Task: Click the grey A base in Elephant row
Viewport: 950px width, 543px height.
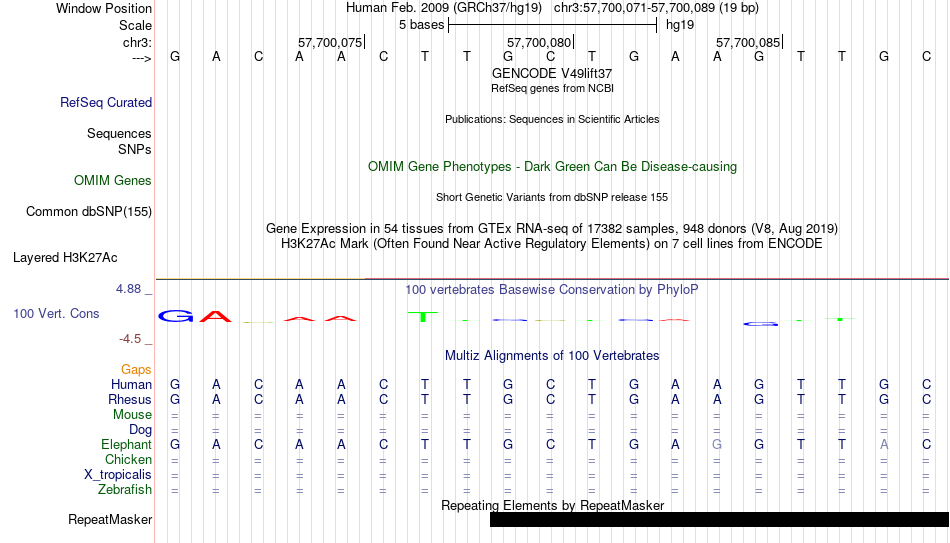Action: point(884,445)
